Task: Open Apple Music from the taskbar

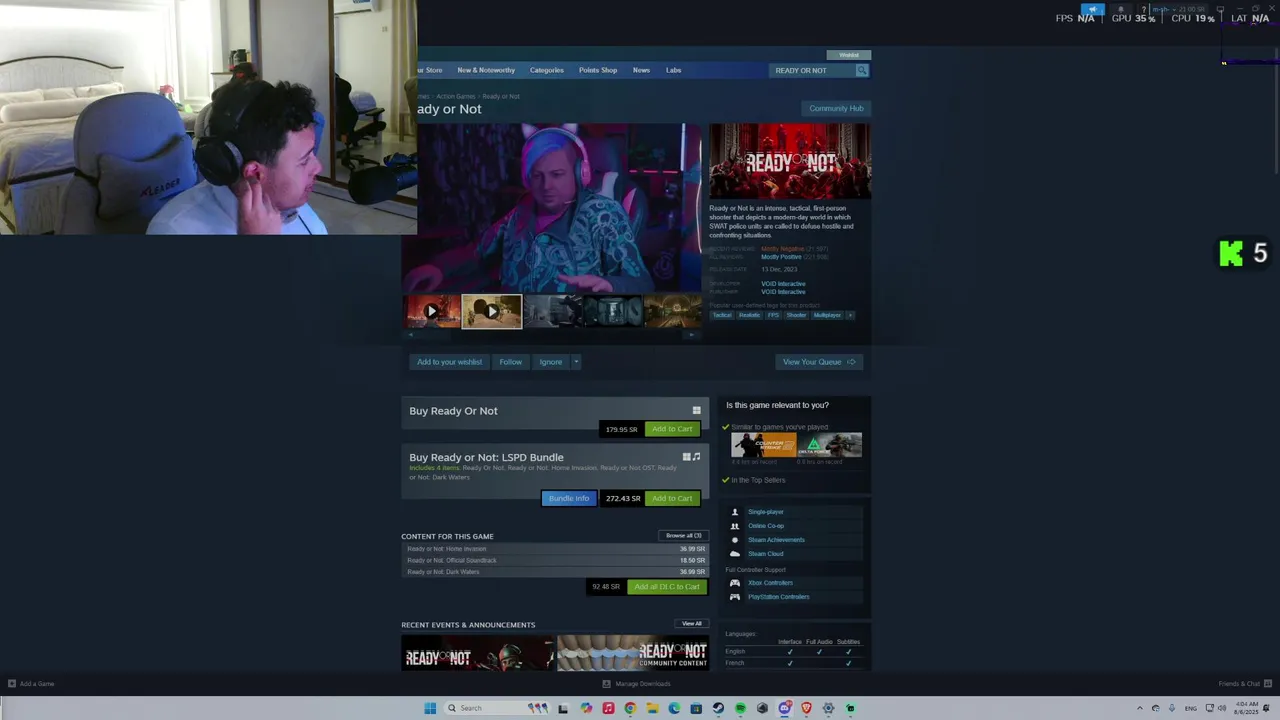Action: (x=608, y=708)
